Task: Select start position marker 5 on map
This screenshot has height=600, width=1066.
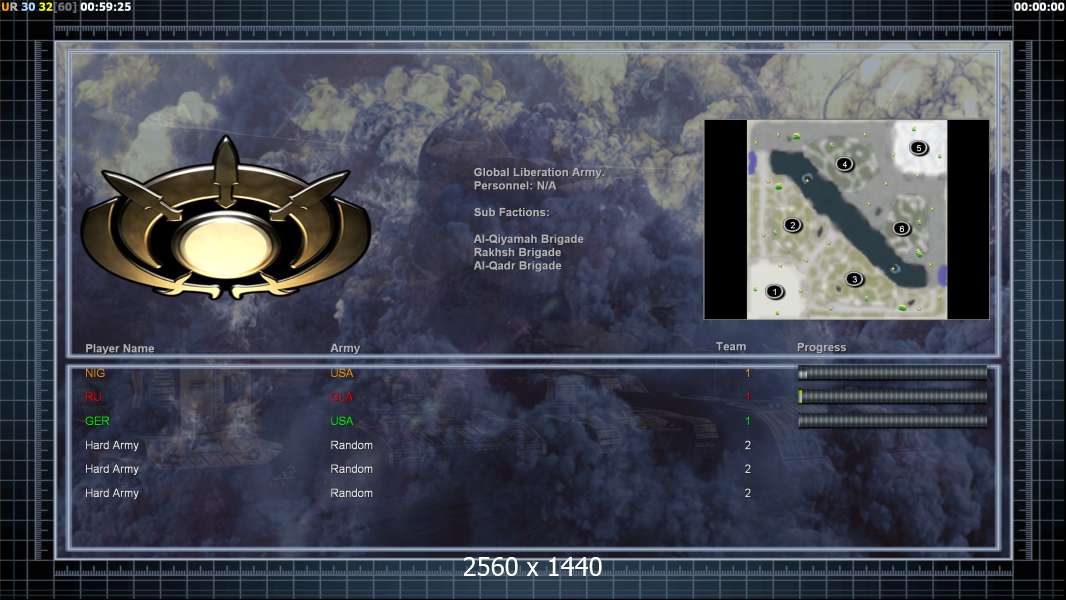Action: tap(918, 147)
